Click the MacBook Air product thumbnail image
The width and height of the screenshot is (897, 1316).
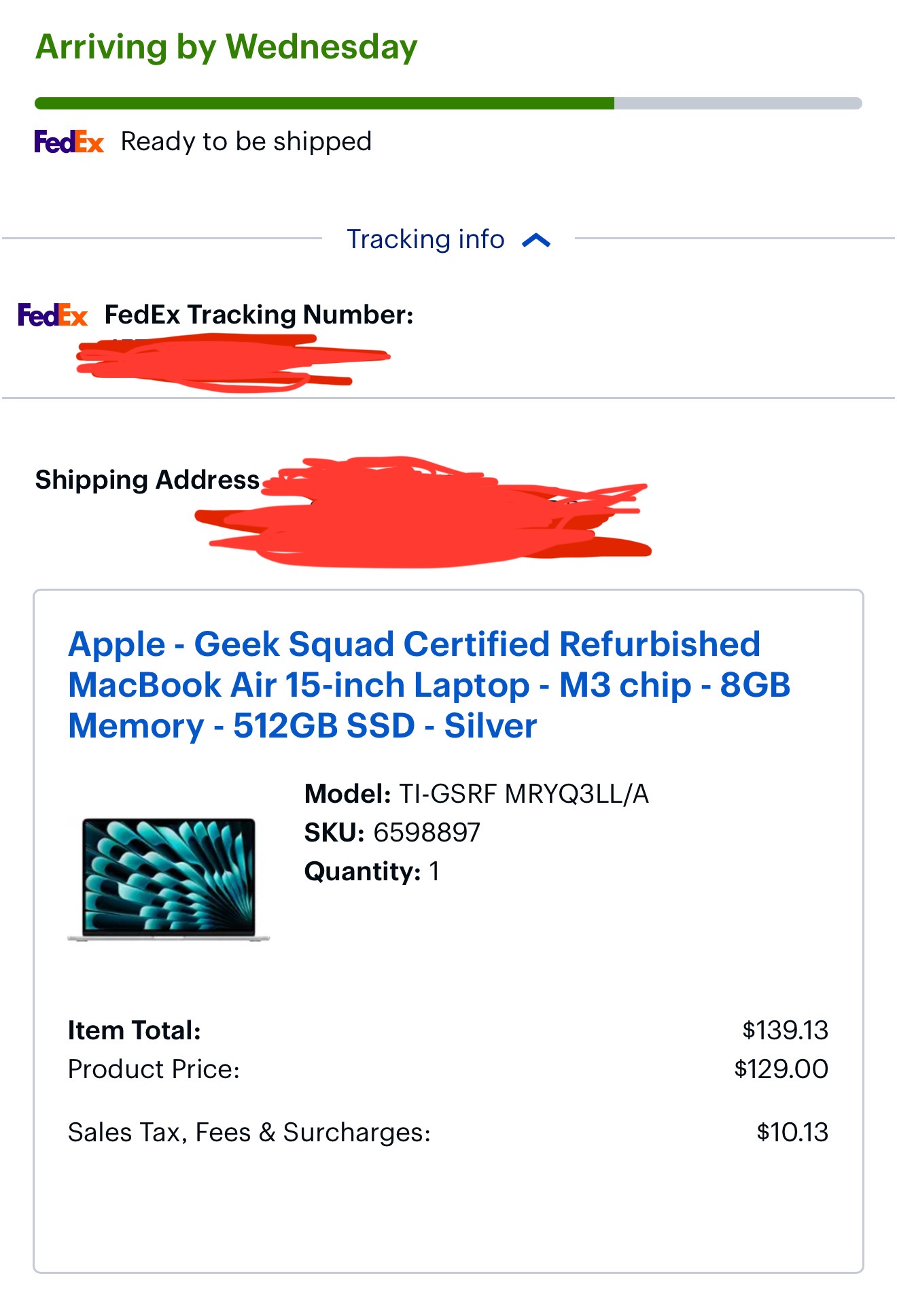point(169,878)
